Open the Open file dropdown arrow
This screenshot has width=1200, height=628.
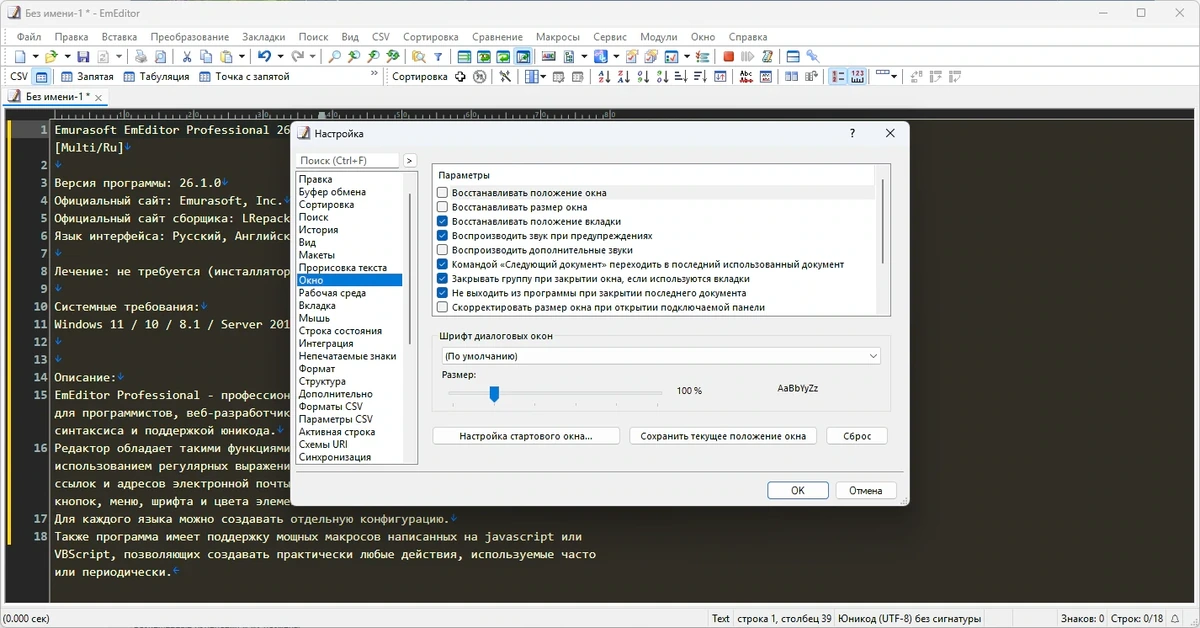[x=67, y=56]
